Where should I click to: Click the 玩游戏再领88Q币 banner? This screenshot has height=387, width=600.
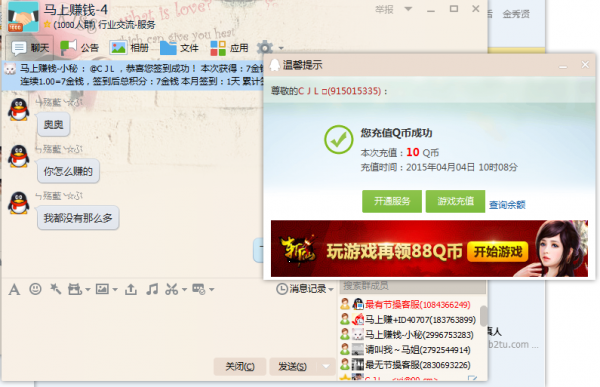point(429,248)
